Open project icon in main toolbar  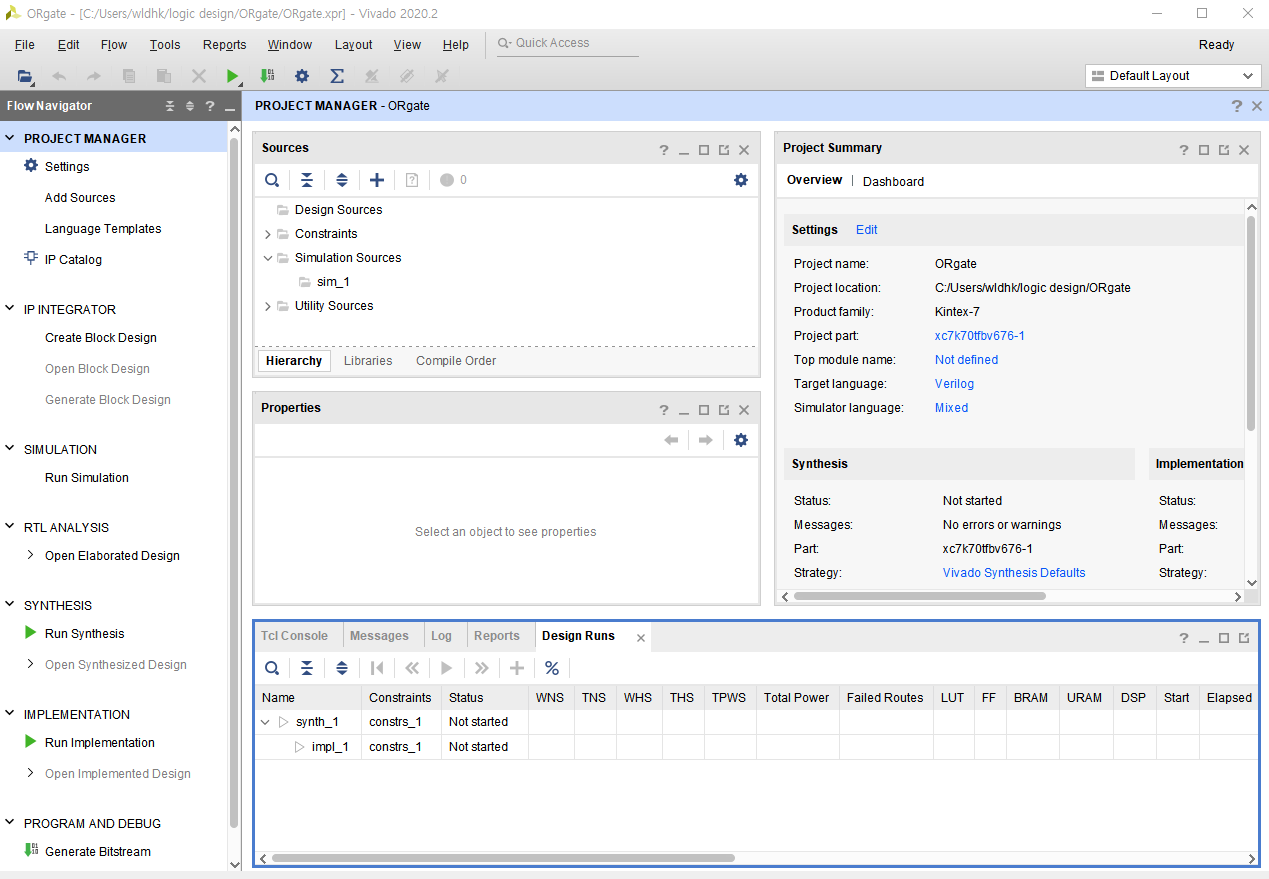(25, 76)
